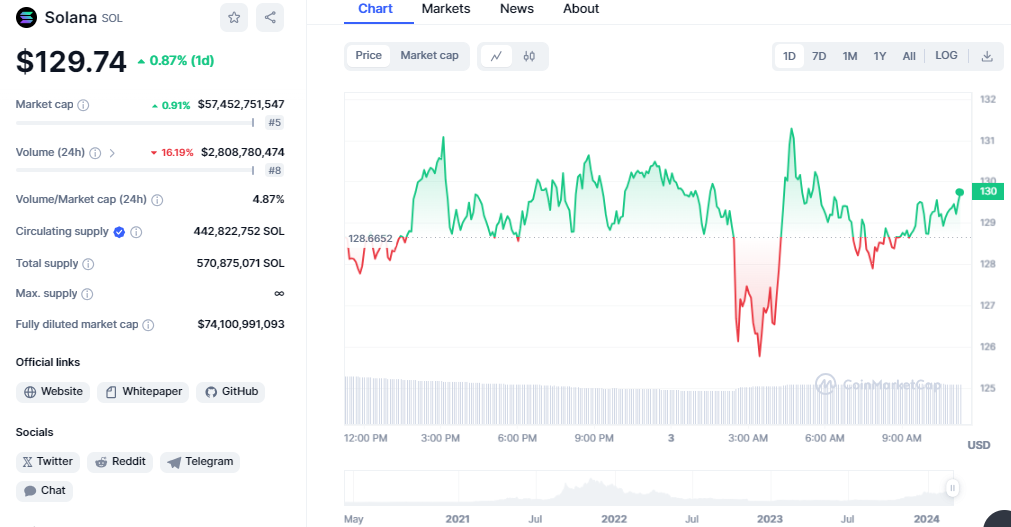Add Solana to watchlist with star icon
Screen dimensions: 1011x527
pyautogui.click(x=234, y=17)
